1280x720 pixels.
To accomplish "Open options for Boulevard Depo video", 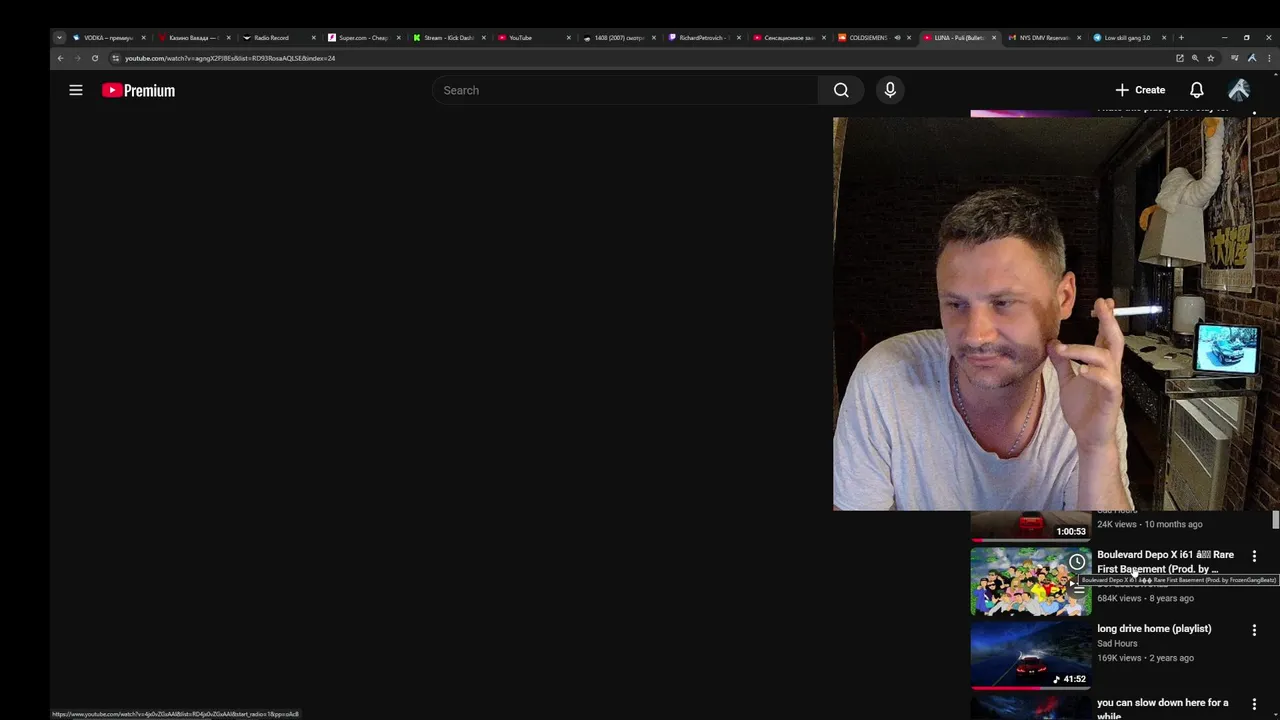I will [x=1254, y=556].
